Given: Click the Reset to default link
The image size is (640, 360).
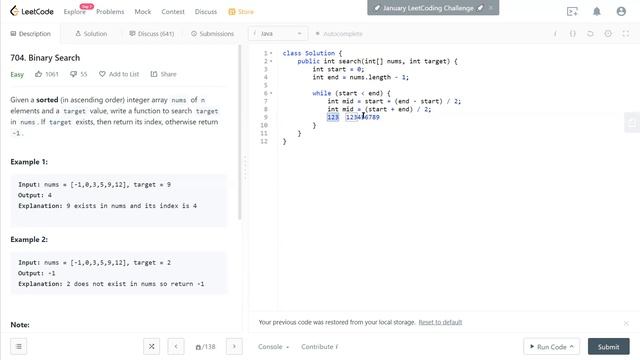Looking at the screenshot, I should [x=440, y=322].
